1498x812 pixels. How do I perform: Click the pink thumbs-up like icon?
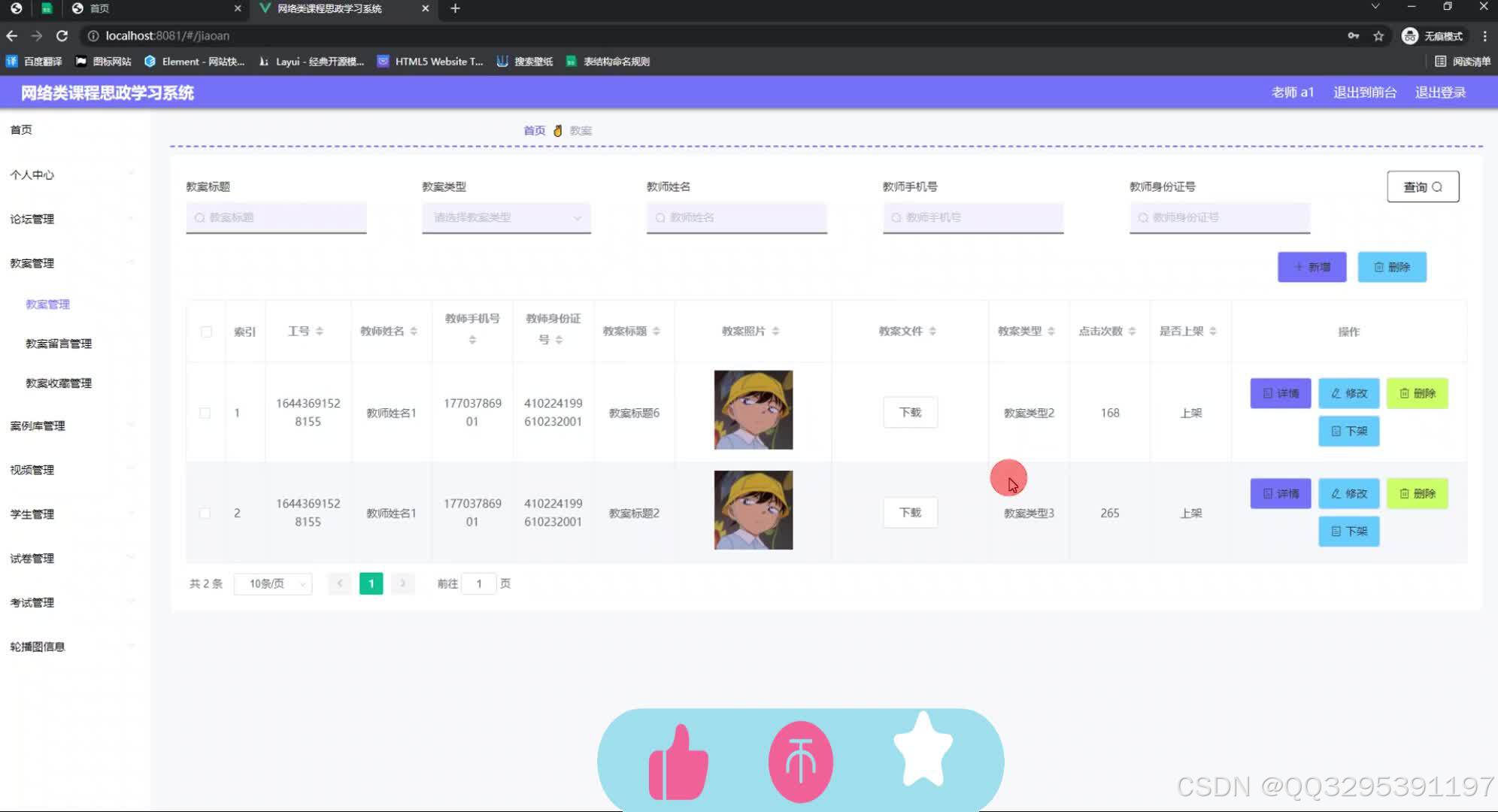point(678,762)
